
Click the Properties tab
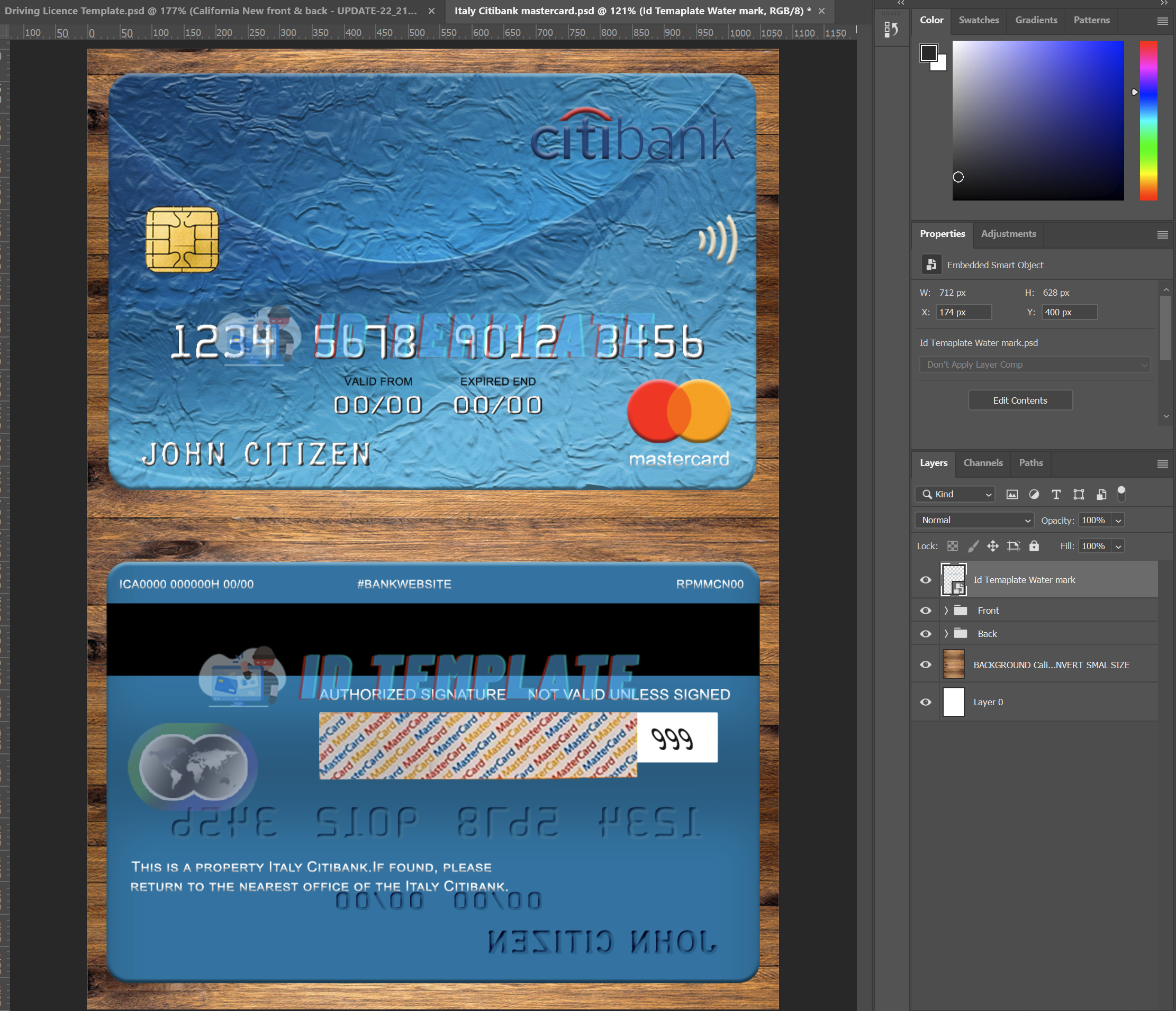942,234
